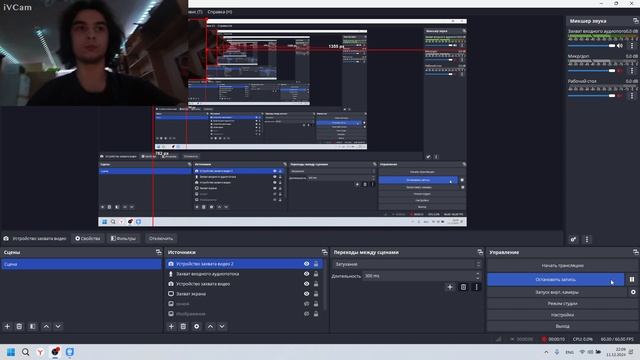
Task: Undock the Микшер звука panel
Action: (636, 21)
